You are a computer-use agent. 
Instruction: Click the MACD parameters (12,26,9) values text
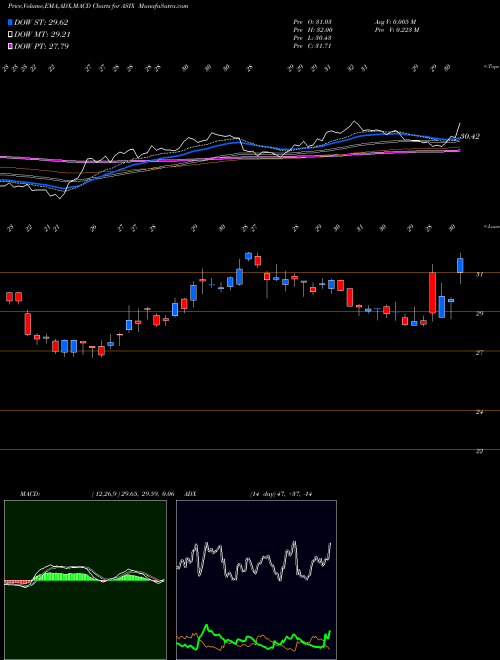[133, 494]
